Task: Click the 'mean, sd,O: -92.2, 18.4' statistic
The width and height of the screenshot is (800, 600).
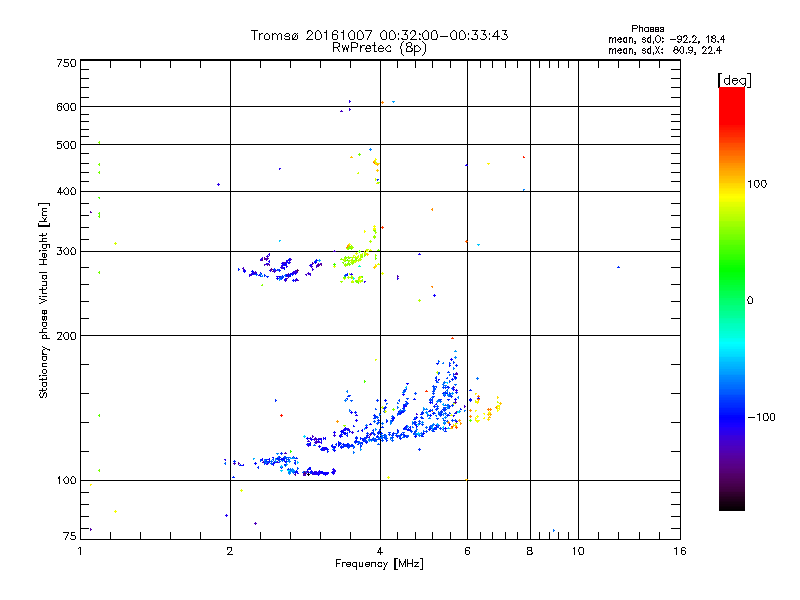Action: coord(666,39)
